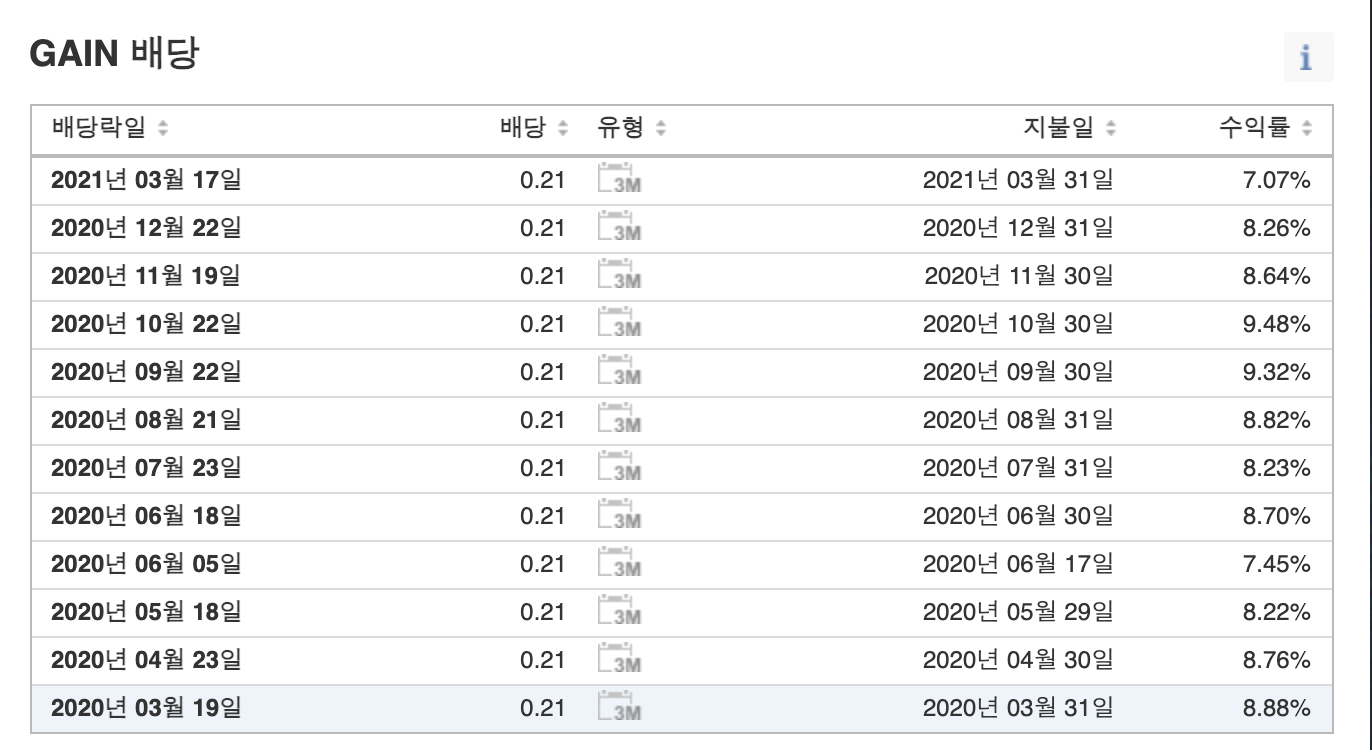Click 0.21 dividend in 2020년 03월 19일 row
1372x750 pixels.
pos(542,708)
